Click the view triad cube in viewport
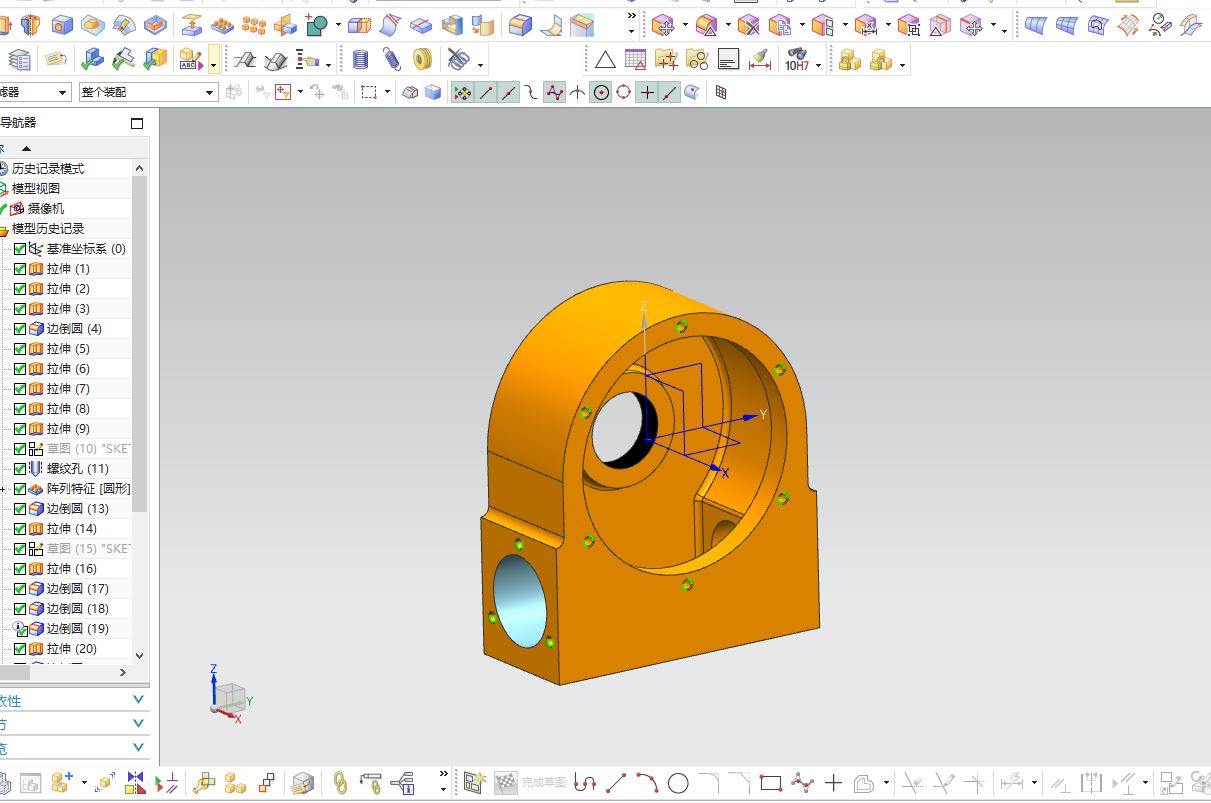Image resolution: width=1211 pixels, height=803 pixels. 229,695
